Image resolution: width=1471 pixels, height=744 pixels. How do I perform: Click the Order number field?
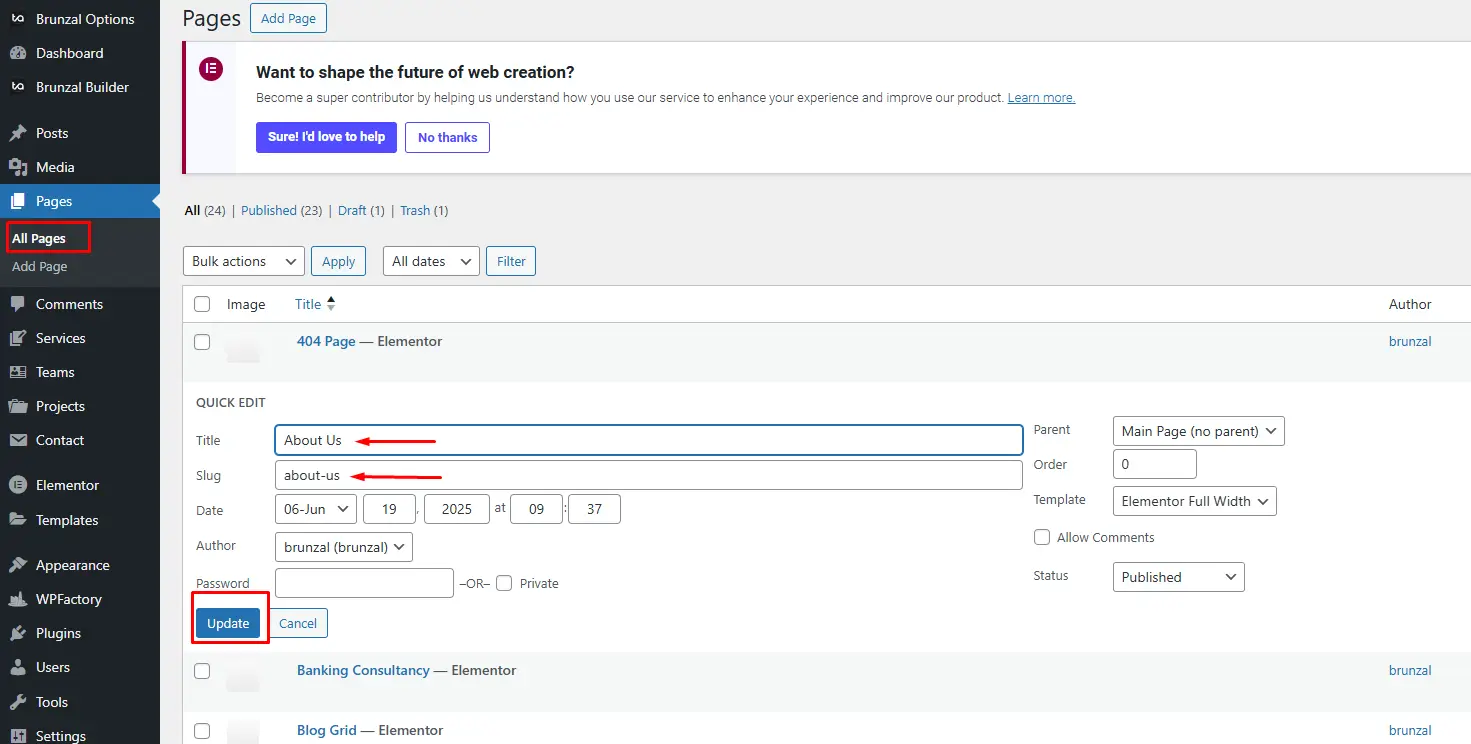pyautogui.click(x=1155, y=464)
